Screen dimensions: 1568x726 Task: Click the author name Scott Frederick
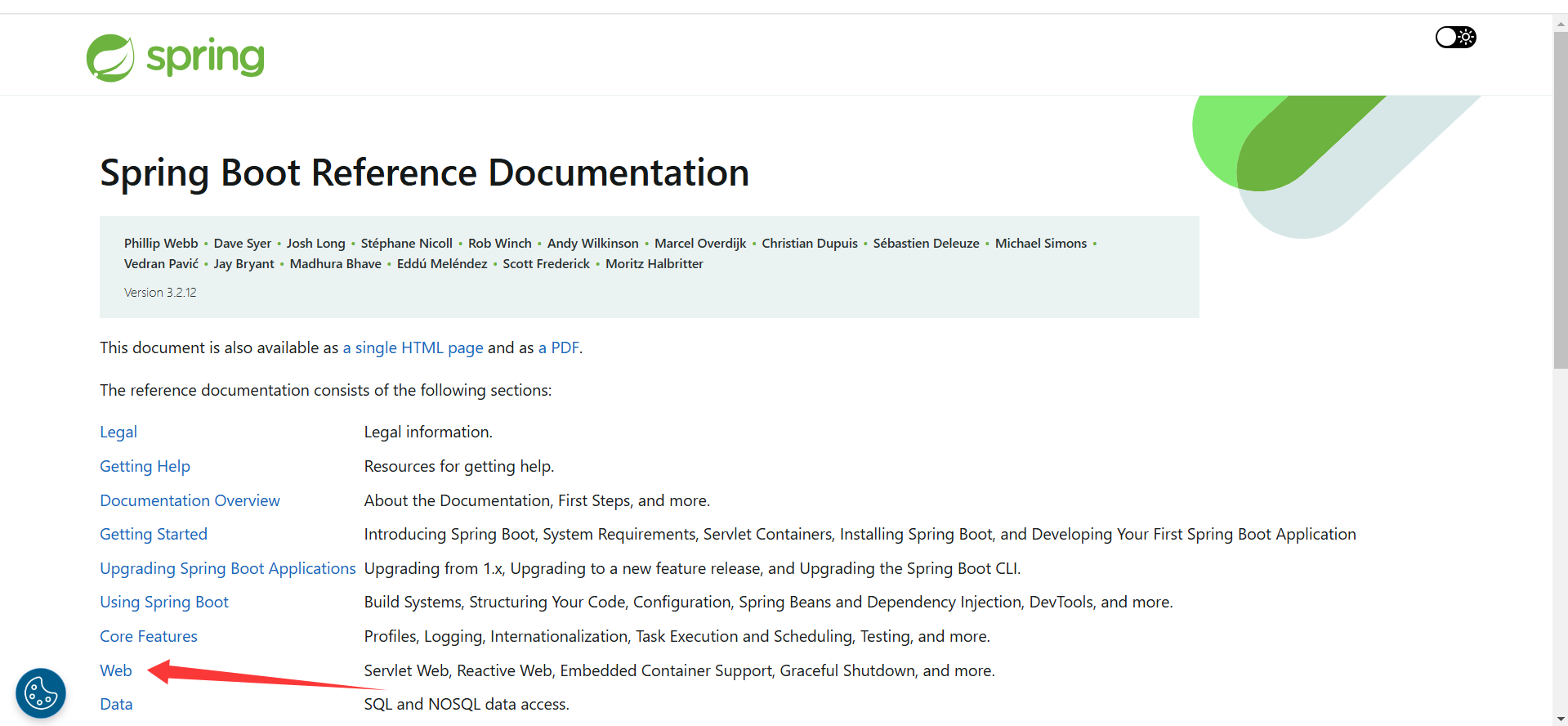tap(547, 263)
